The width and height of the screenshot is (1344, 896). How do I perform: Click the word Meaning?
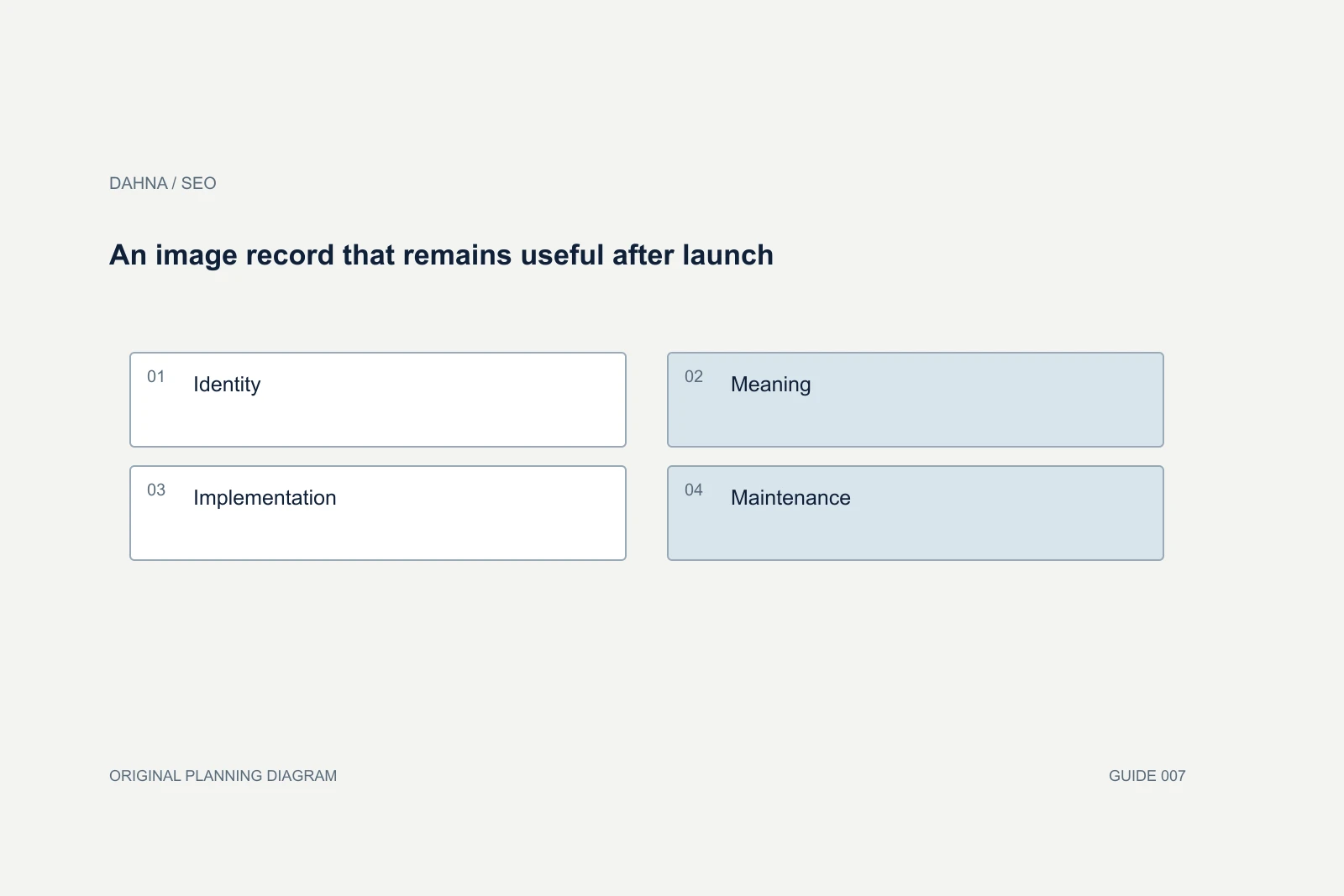tap(771, 385)
